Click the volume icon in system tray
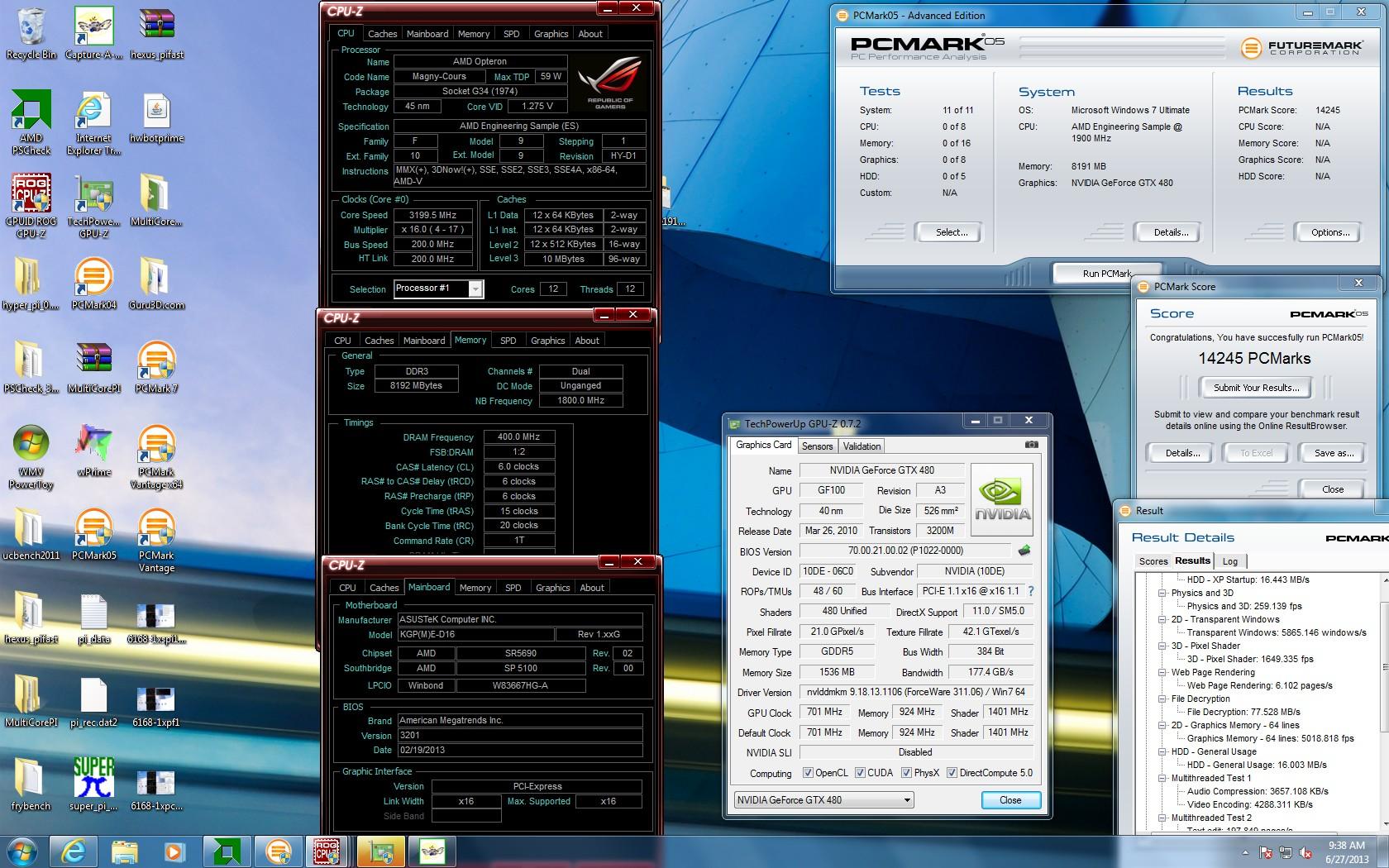This screenshot has width=1389, height=868. click(x=1305, y=852)
